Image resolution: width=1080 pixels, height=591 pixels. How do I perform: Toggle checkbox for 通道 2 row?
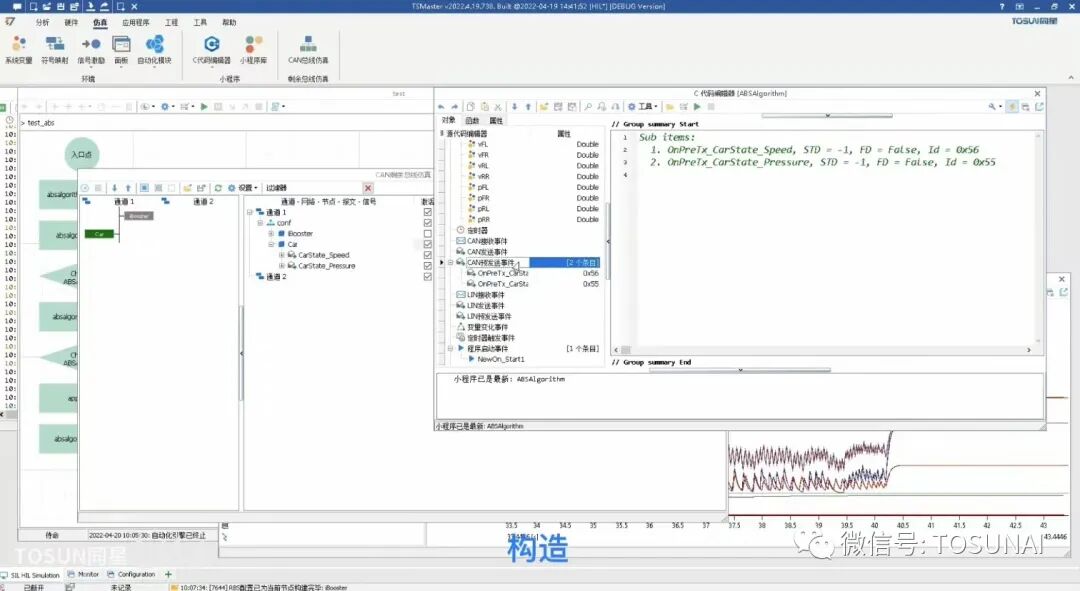tap(428, 276)
